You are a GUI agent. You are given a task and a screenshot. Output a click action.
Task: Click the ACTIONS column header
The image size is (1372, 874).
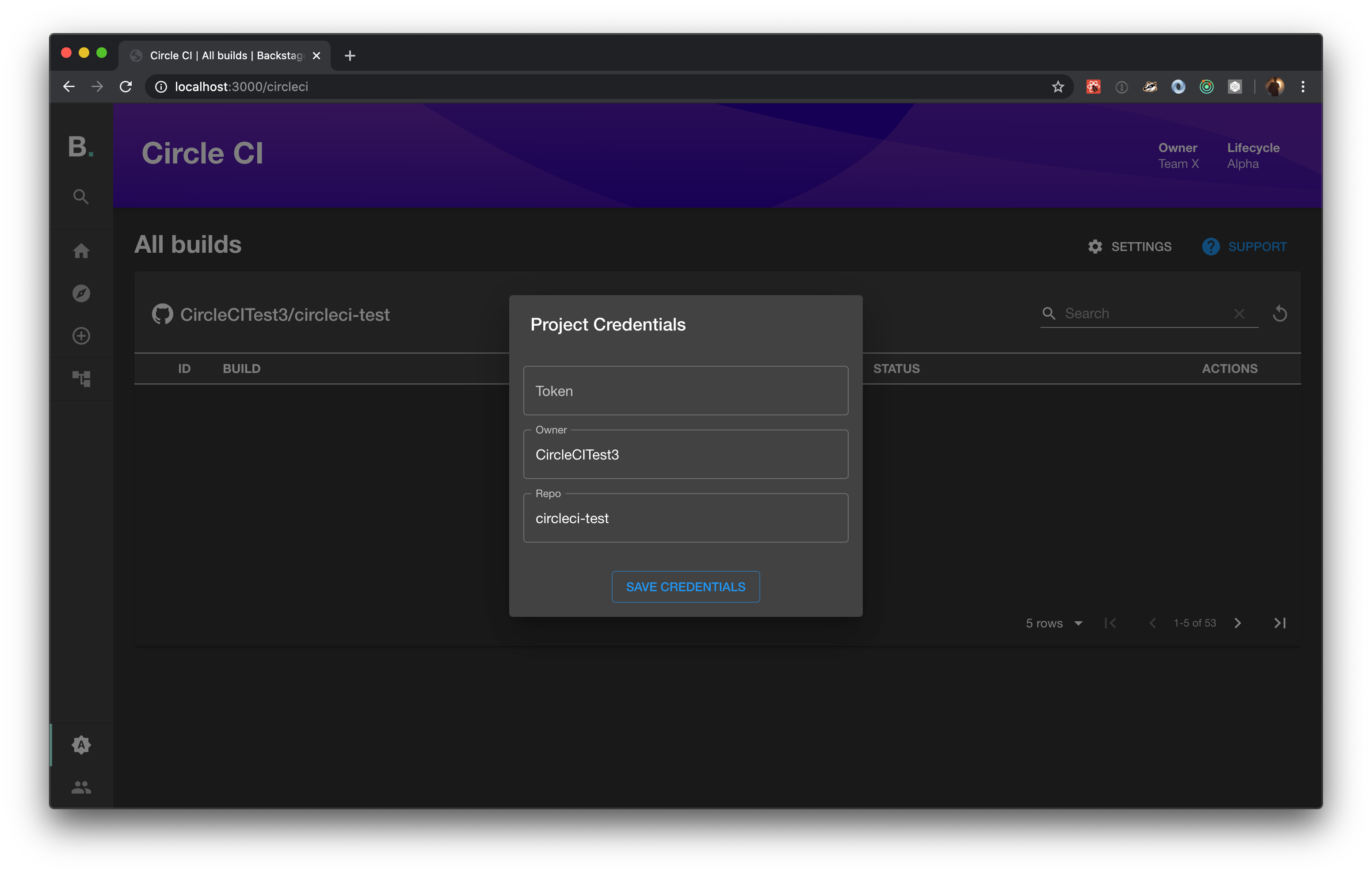click(1230, 369)
